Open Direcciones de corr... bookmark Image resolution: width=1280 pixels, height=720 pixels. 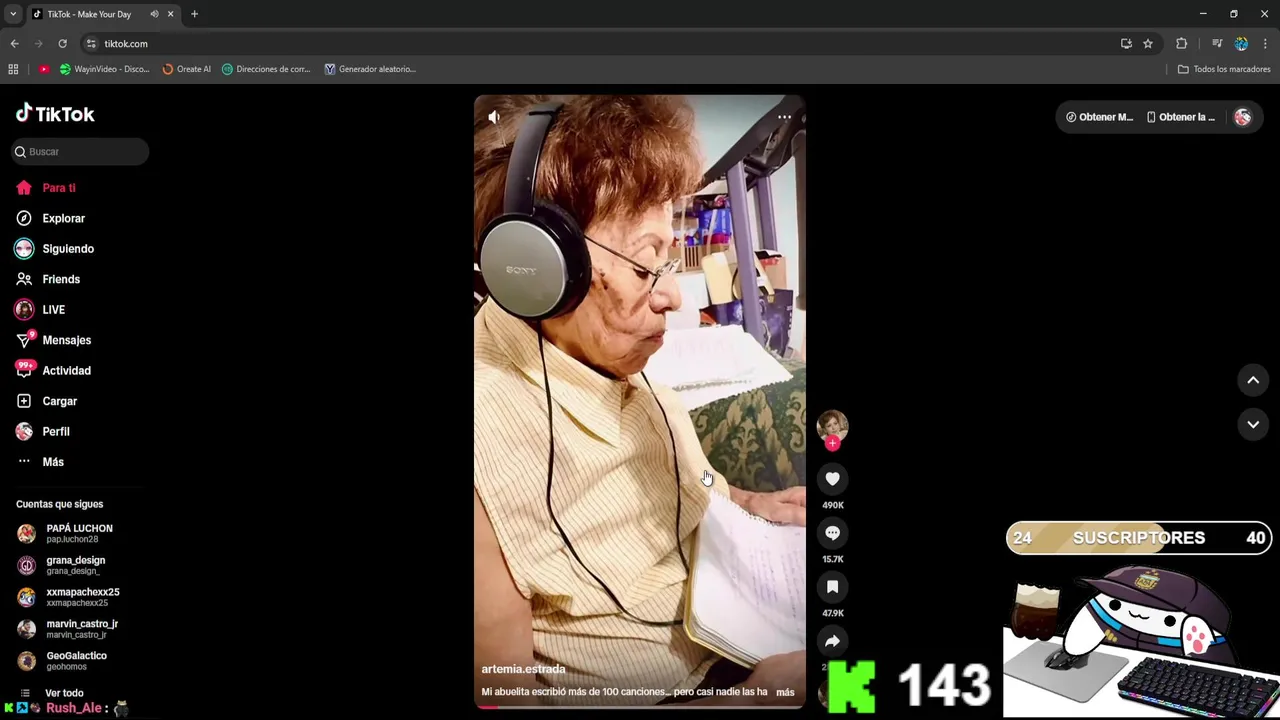pyautogui.click(x=266, y=69)
